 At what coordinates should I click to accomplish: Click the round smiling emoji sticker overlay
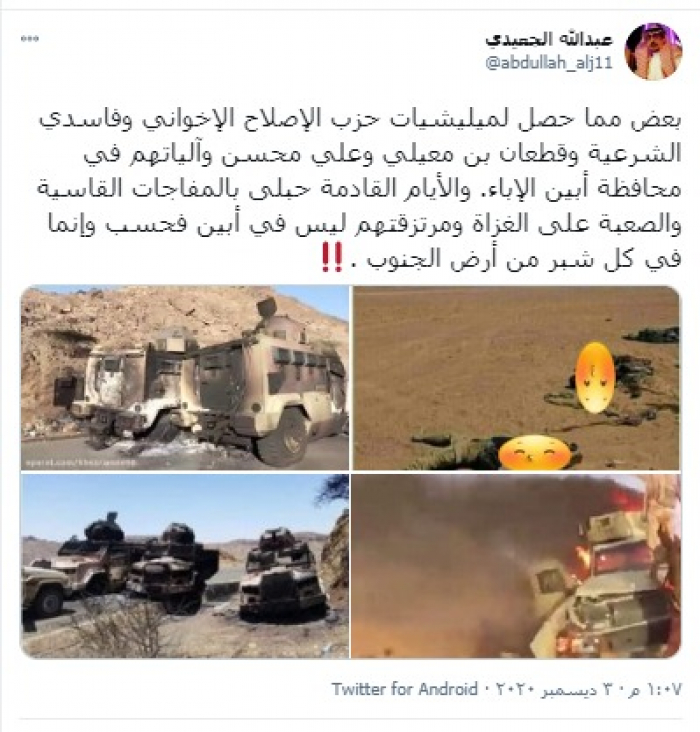tap(535, 452)
